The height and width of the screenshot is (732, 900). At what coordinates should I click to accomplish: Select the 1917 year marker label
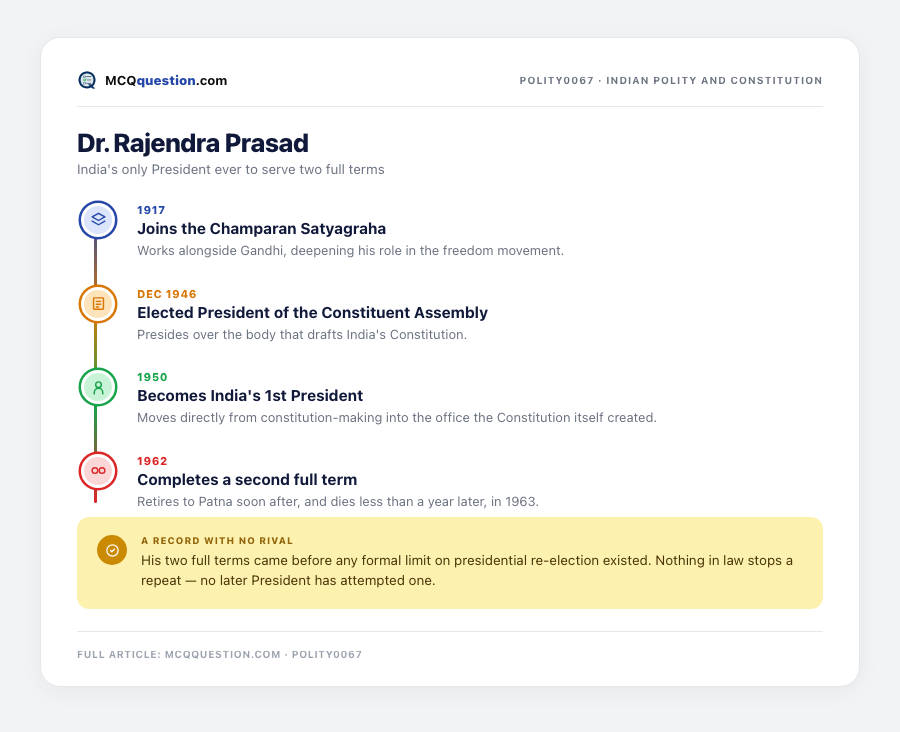(151, 210)
